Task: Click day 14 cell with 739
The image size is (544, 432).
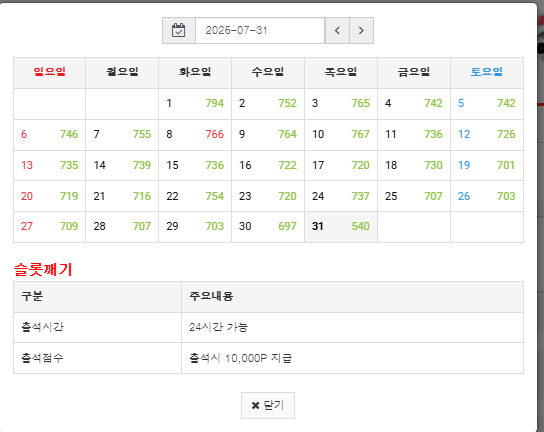Action: (122, 166)
